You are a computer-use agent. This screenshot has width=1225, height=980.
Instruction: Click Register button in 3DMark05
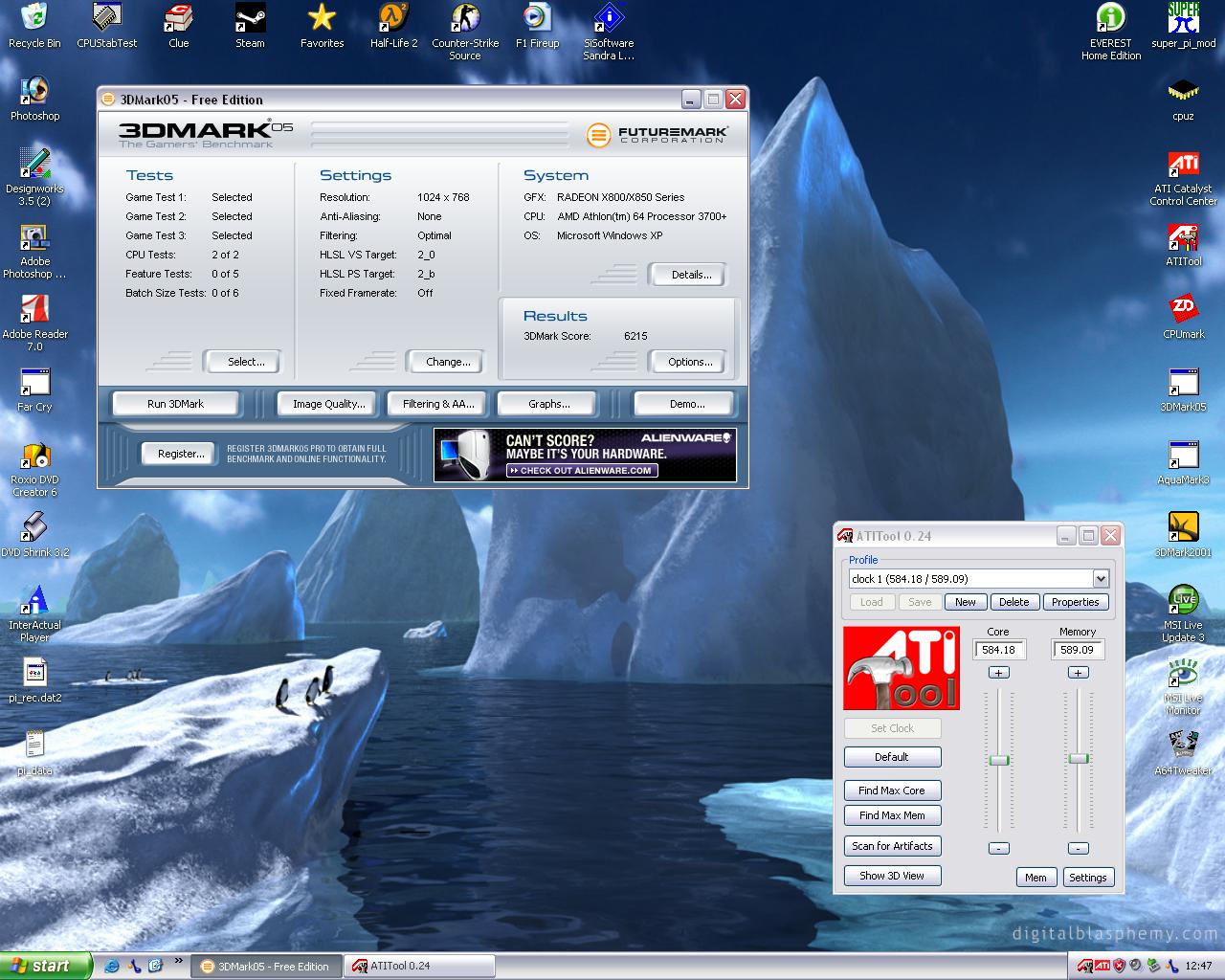(181, 454)
